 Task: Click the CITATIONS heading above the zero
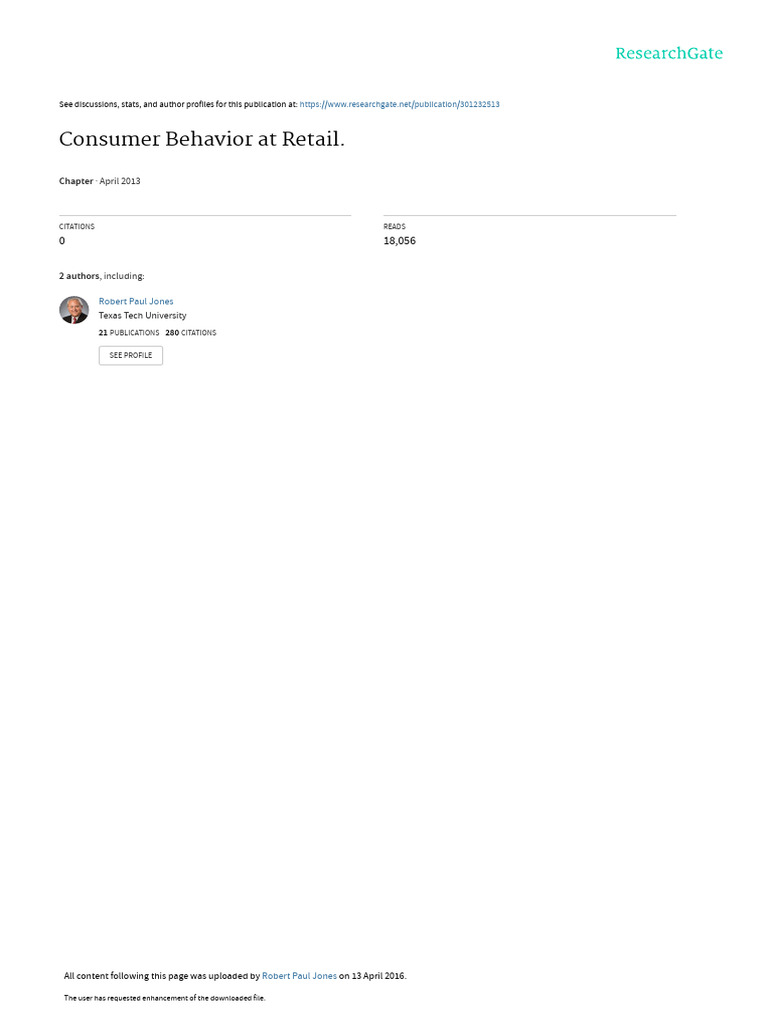pos(77,227)
